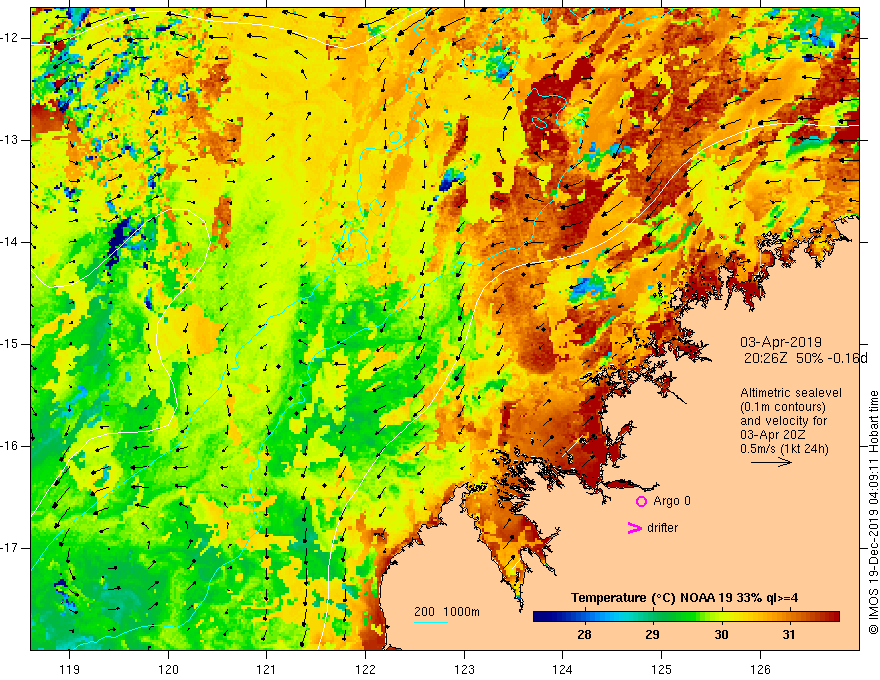Click the longitude label 121
Viewport: 880px width, 680px height.
(x=267, y=669)
